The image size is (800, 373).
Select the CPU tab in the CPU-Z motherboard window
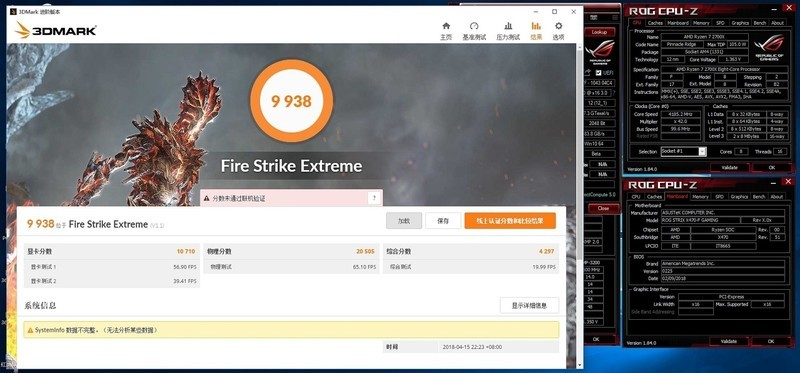point(636,196)
